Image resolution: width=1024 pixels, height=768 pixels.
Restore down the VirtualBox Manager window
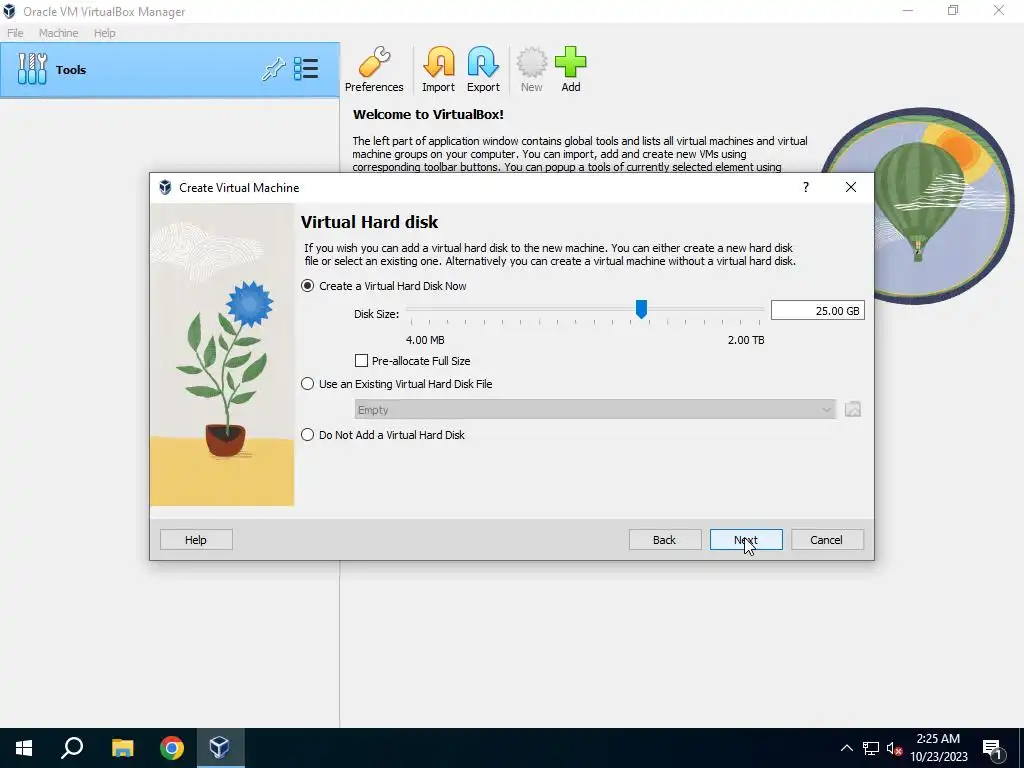click(x=953, y=11)
